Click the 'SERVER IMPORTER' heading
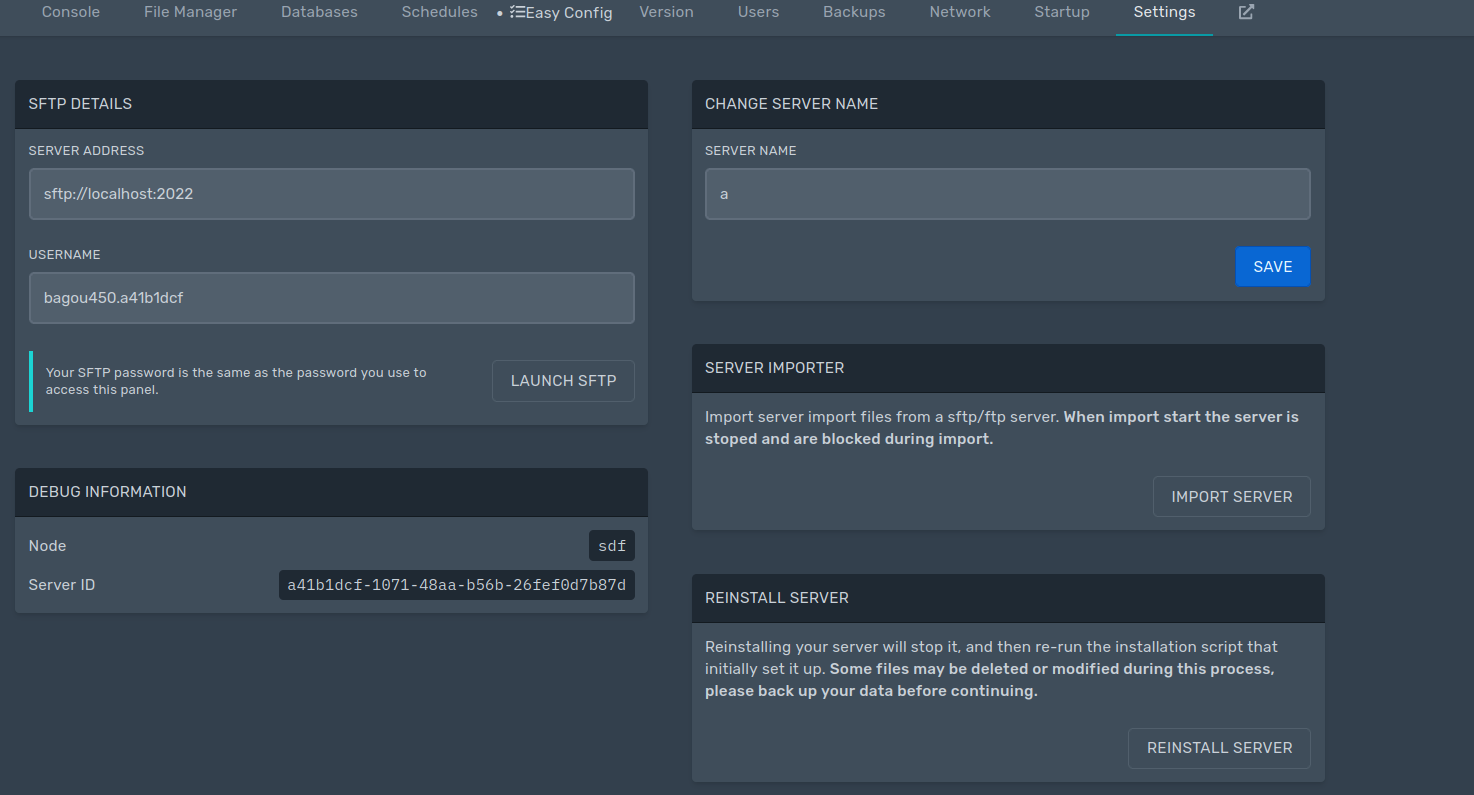The height and width of the screenshot is (795, 1474). click(x=774, y=368)
